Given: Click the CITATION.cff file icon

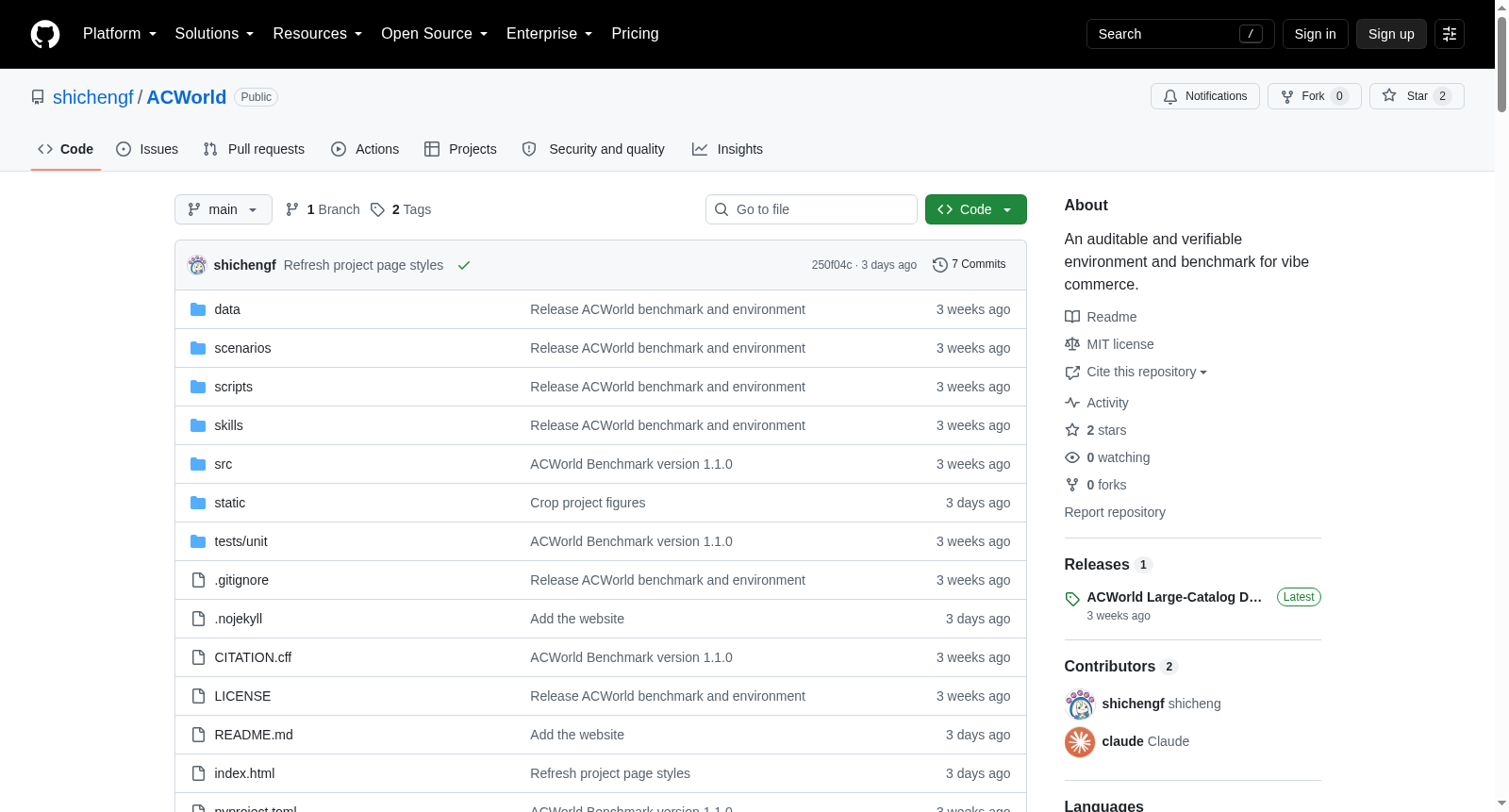Looking at the screenshot, I should pyautogui.click(x=198, y=657).
